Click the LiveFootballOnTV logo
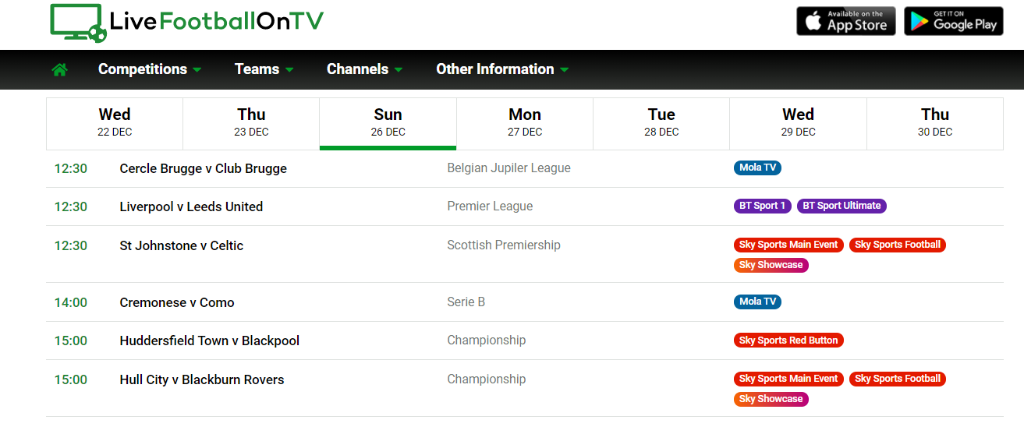 pyautogui.click(x=186, y=22)
